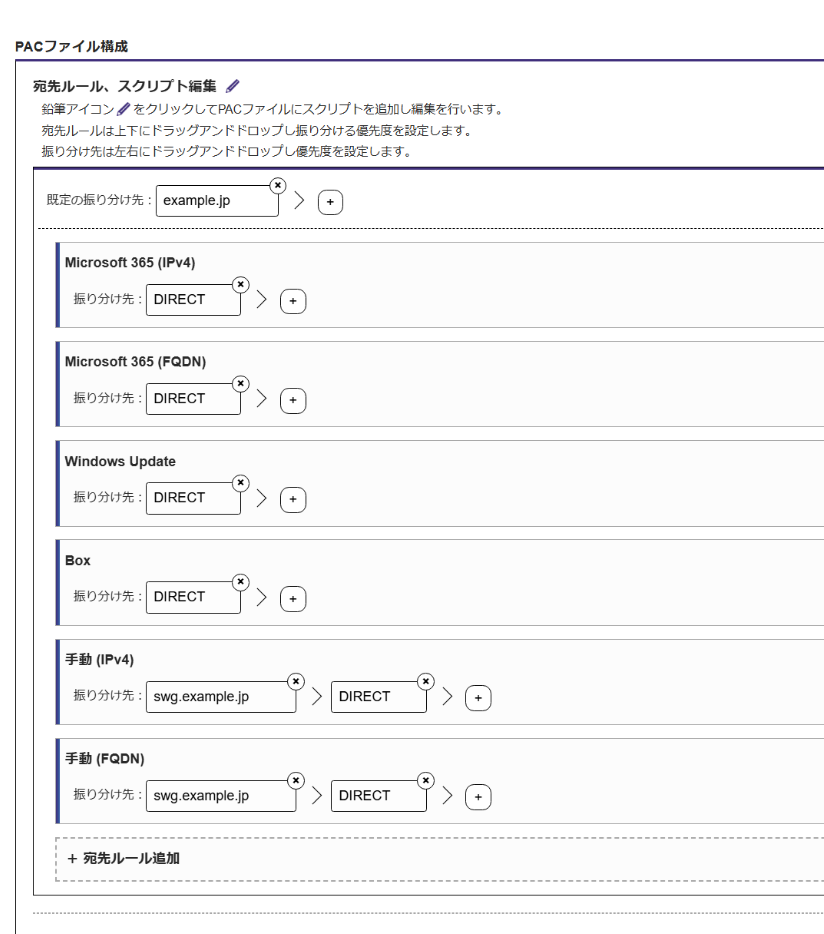Remove DIRECT from Windows Update rule

point(240,482)
